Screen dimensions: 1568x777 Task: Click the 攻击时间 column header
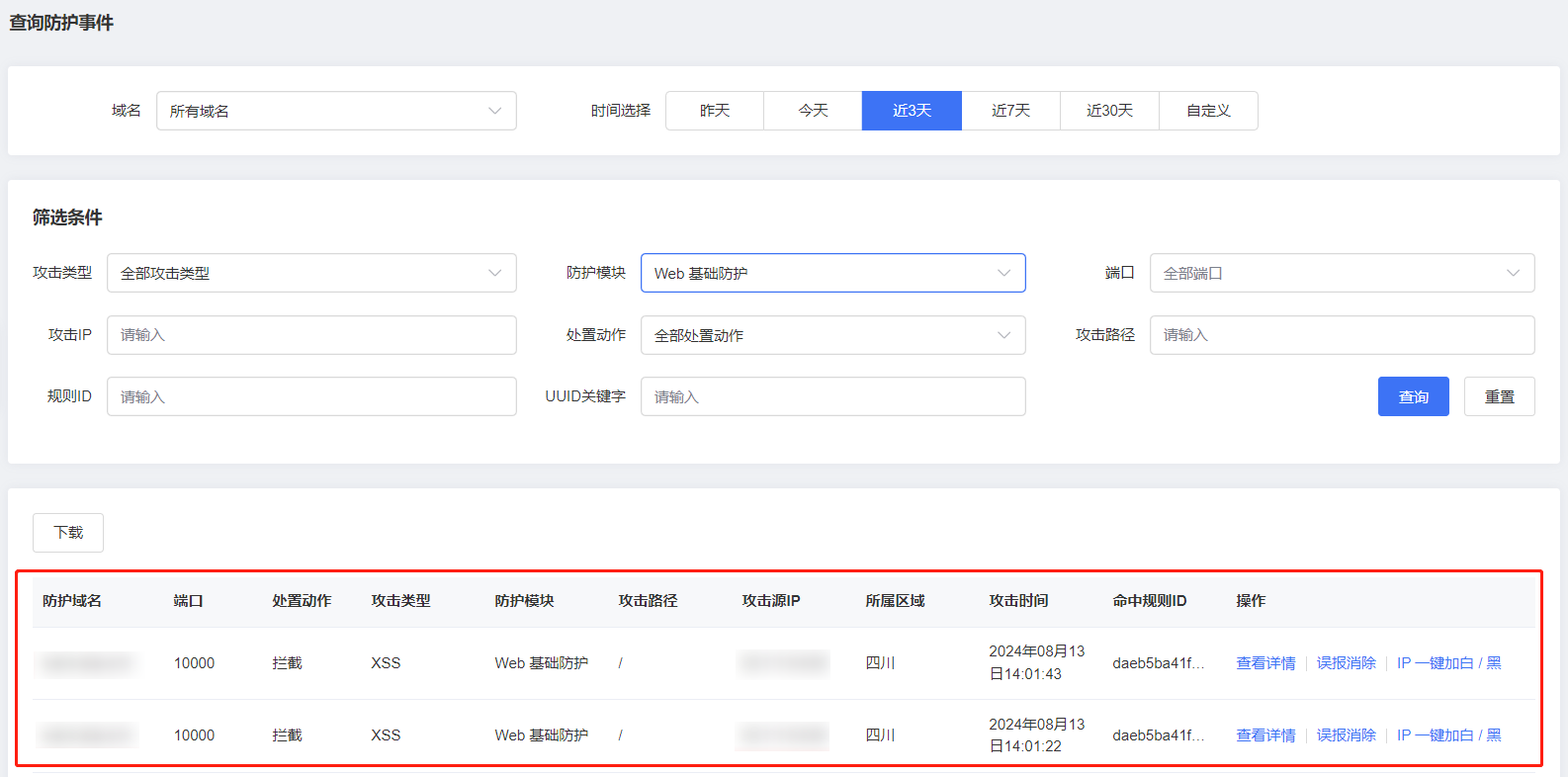pyautogui.click(x=1018, y=601)
